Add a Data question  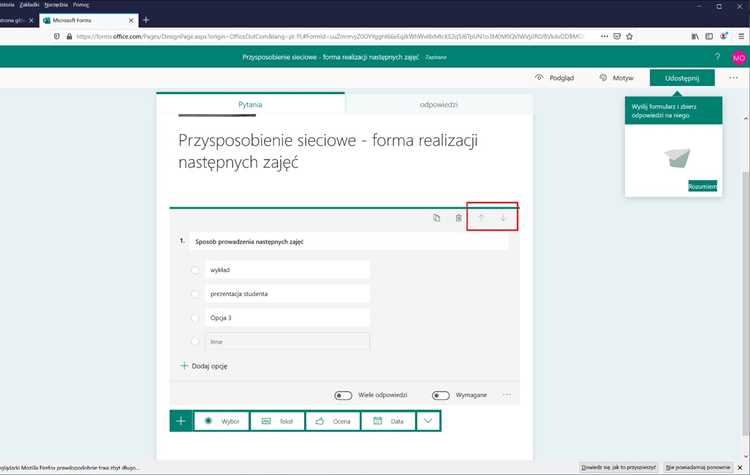[x=388, y=421]
